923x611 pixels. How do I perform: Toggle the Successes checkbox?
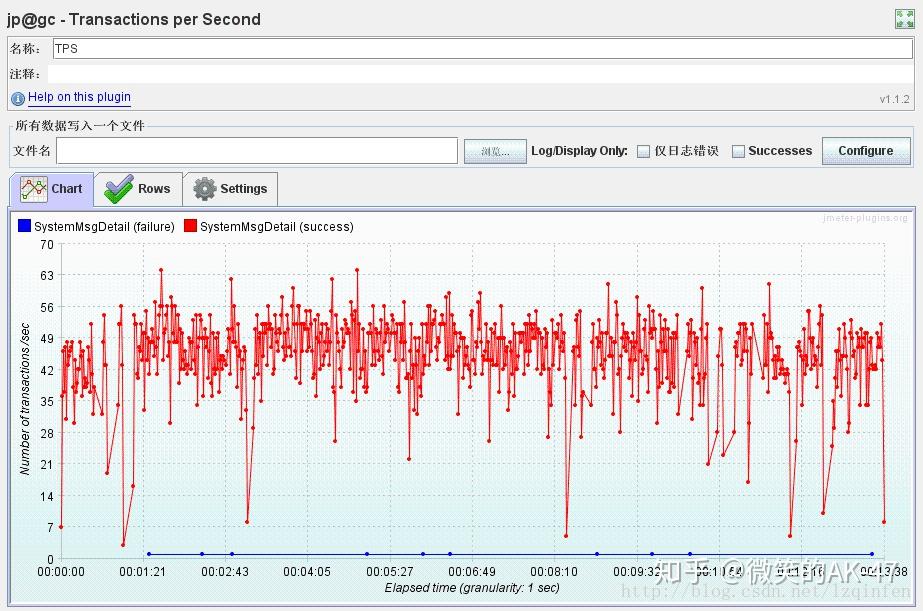coord(738,151)
